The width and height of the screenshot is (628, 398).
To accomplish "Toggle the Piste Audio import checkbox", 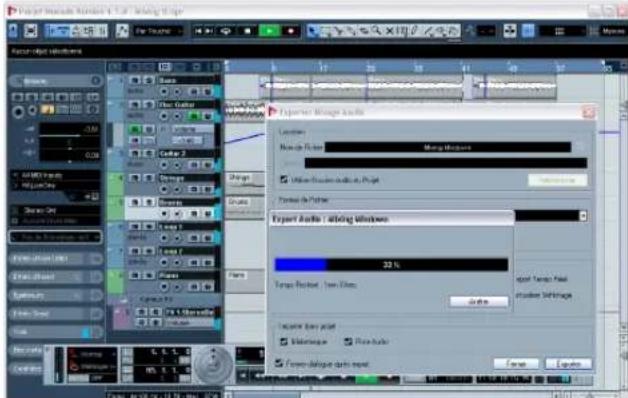I will pos(348,342).
